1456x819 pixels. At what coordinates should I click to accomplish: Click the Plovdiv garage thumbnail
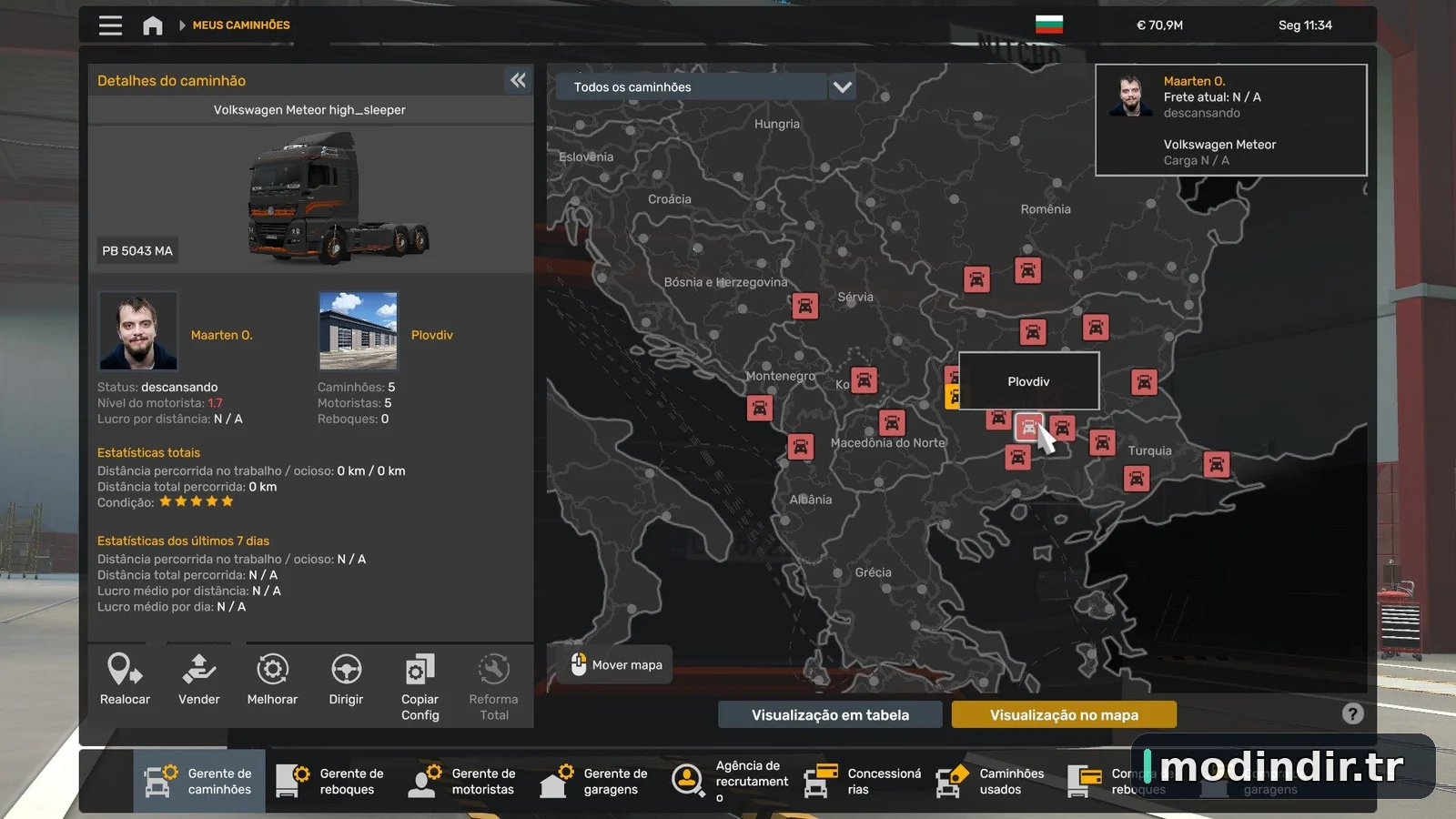pyautogui.click(x=359, y=330)
